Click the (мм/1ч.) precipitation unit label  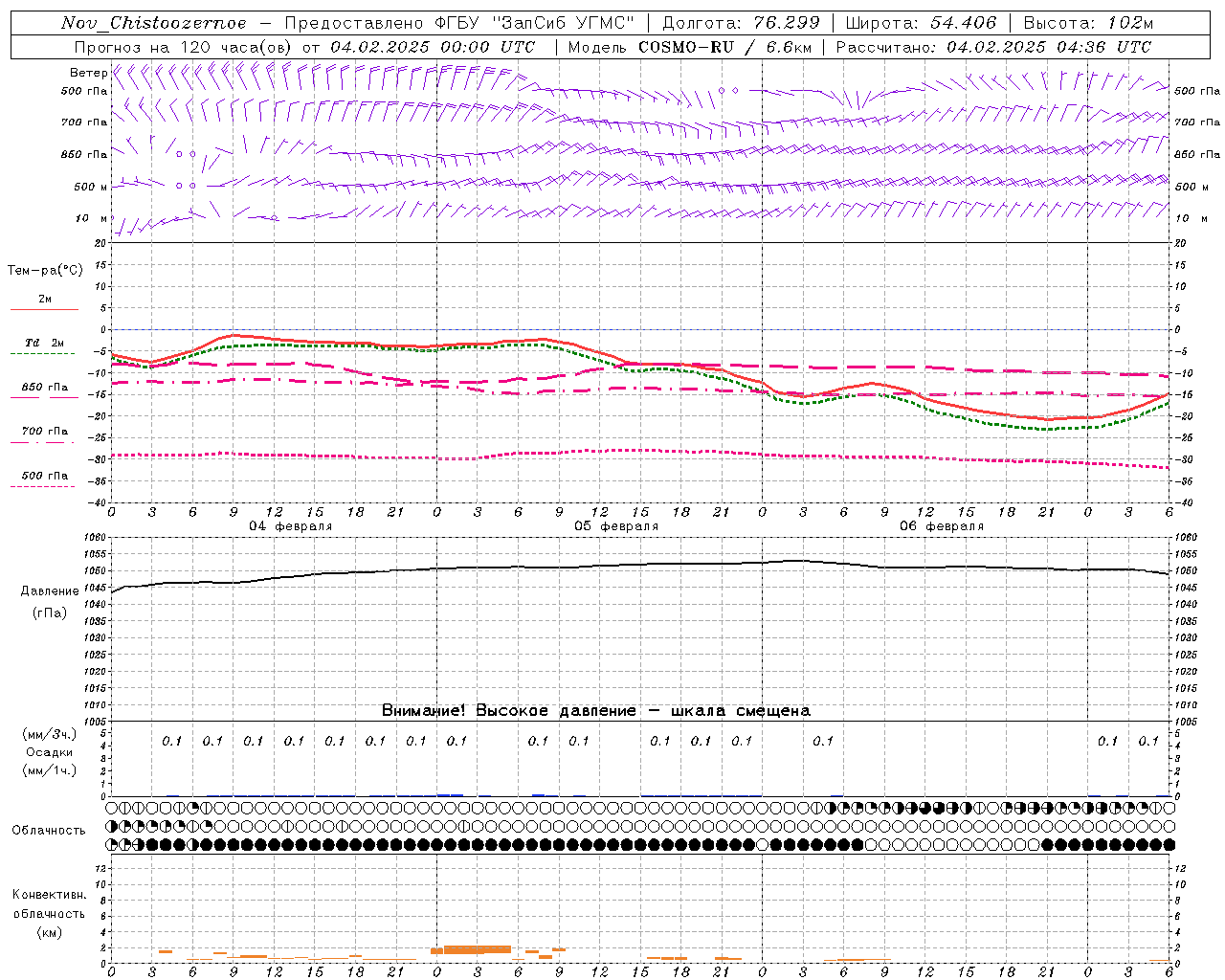(50, 770)
